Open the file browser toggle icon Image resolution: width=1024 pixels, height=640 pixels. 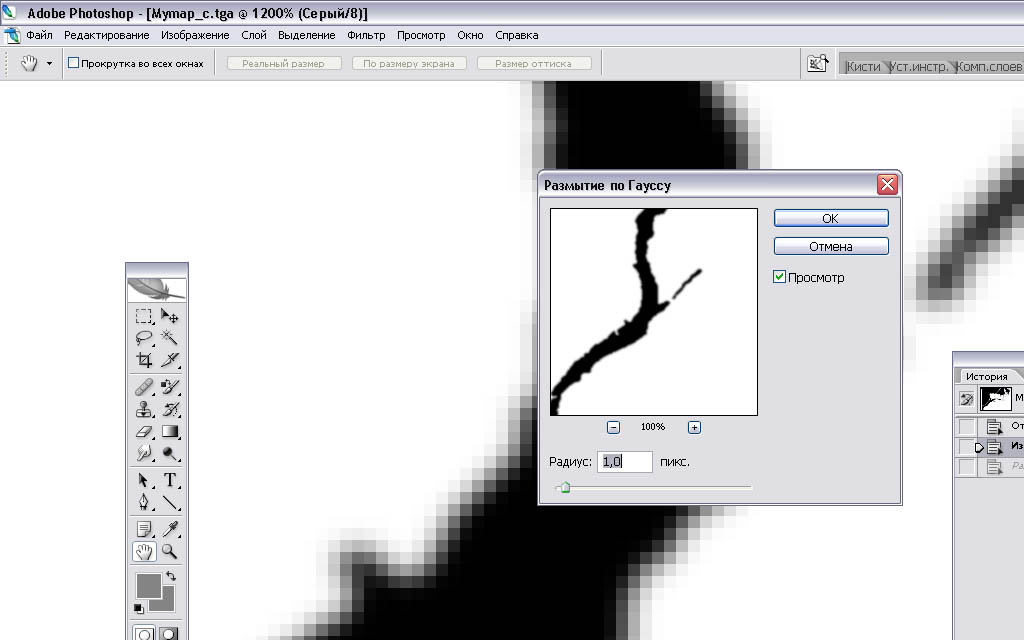pos(818,63)
